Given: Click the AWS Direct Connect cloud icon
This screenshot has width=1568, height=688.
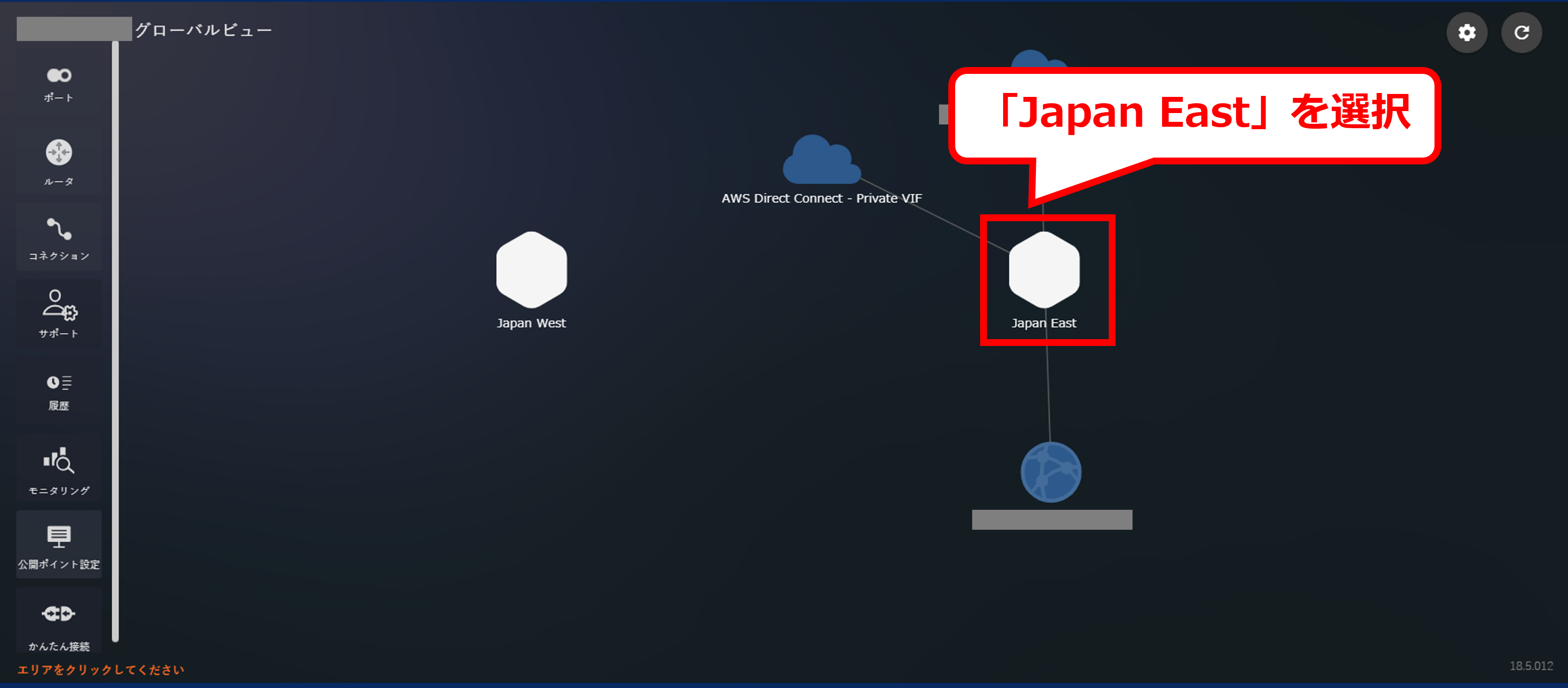Looking at the screenshot, I should coord(821,161).
